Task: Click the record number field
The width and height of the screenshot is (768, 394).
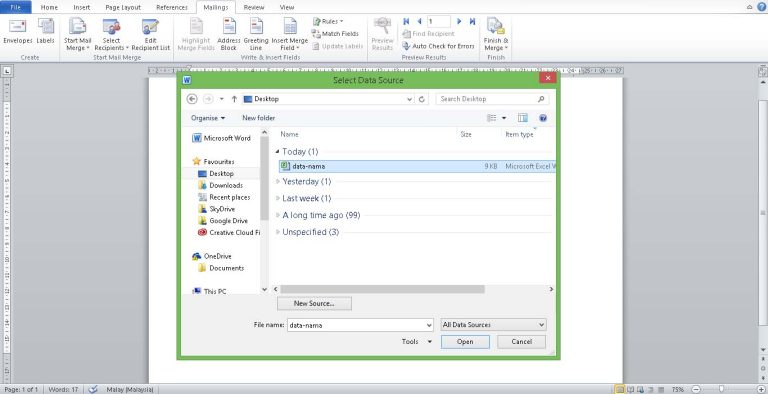Action: [438, 22]
